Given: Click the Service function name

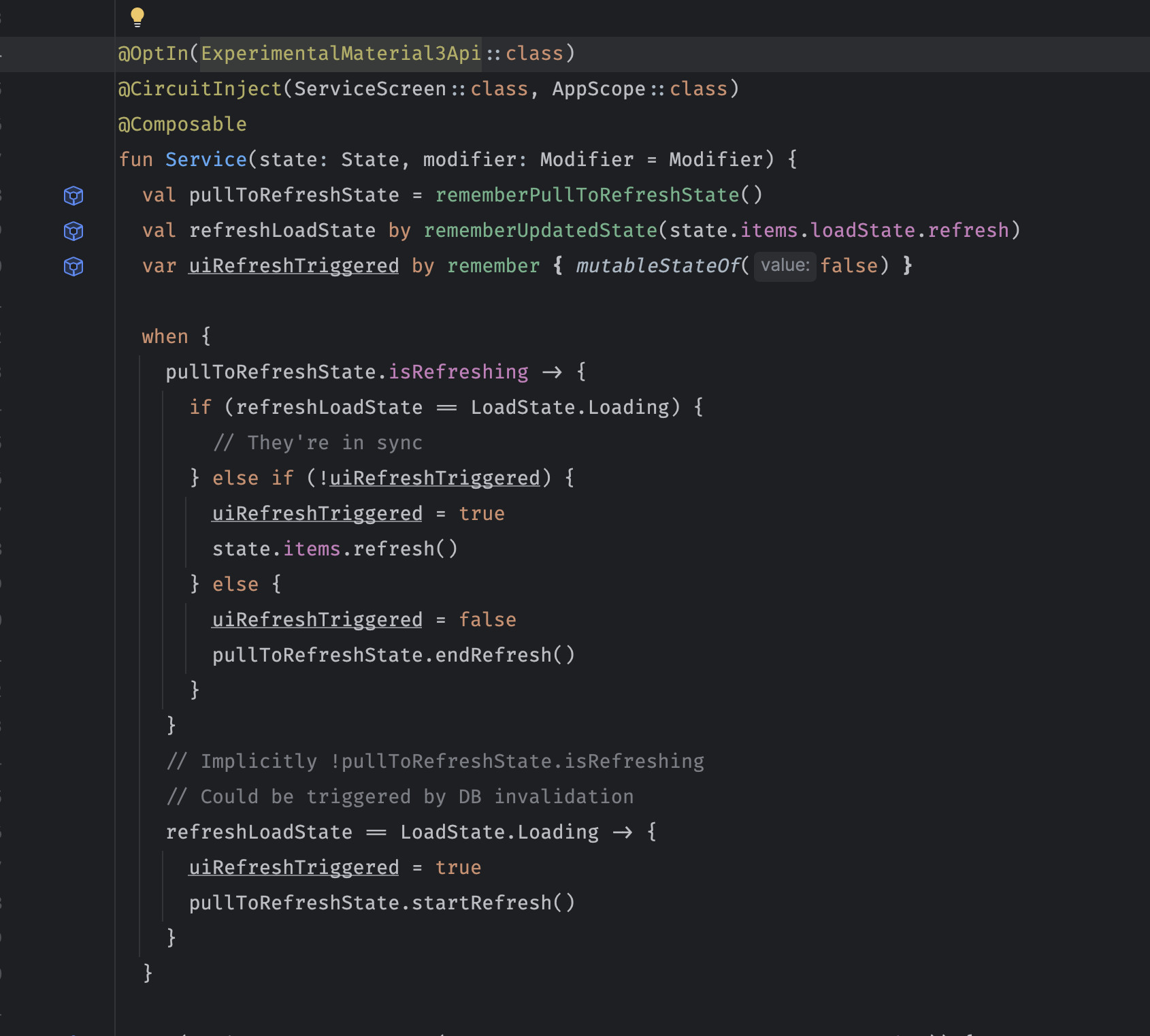Looking at the screenshot, I should (206, 160).
